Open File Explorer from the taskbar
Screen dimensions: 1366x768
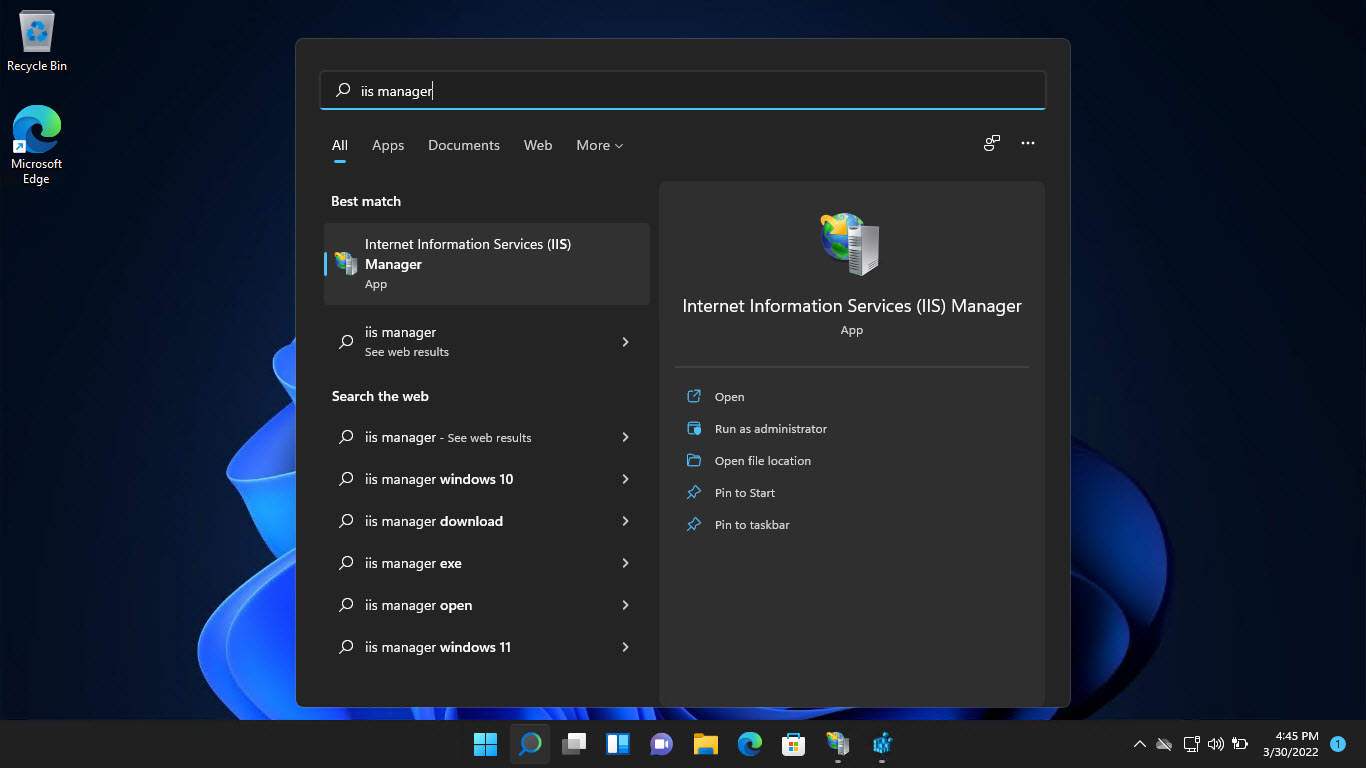[705, 744]
